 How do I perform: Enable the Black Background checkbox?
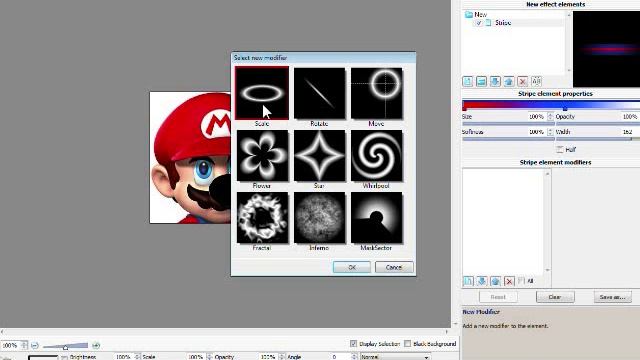click(407, 344)
